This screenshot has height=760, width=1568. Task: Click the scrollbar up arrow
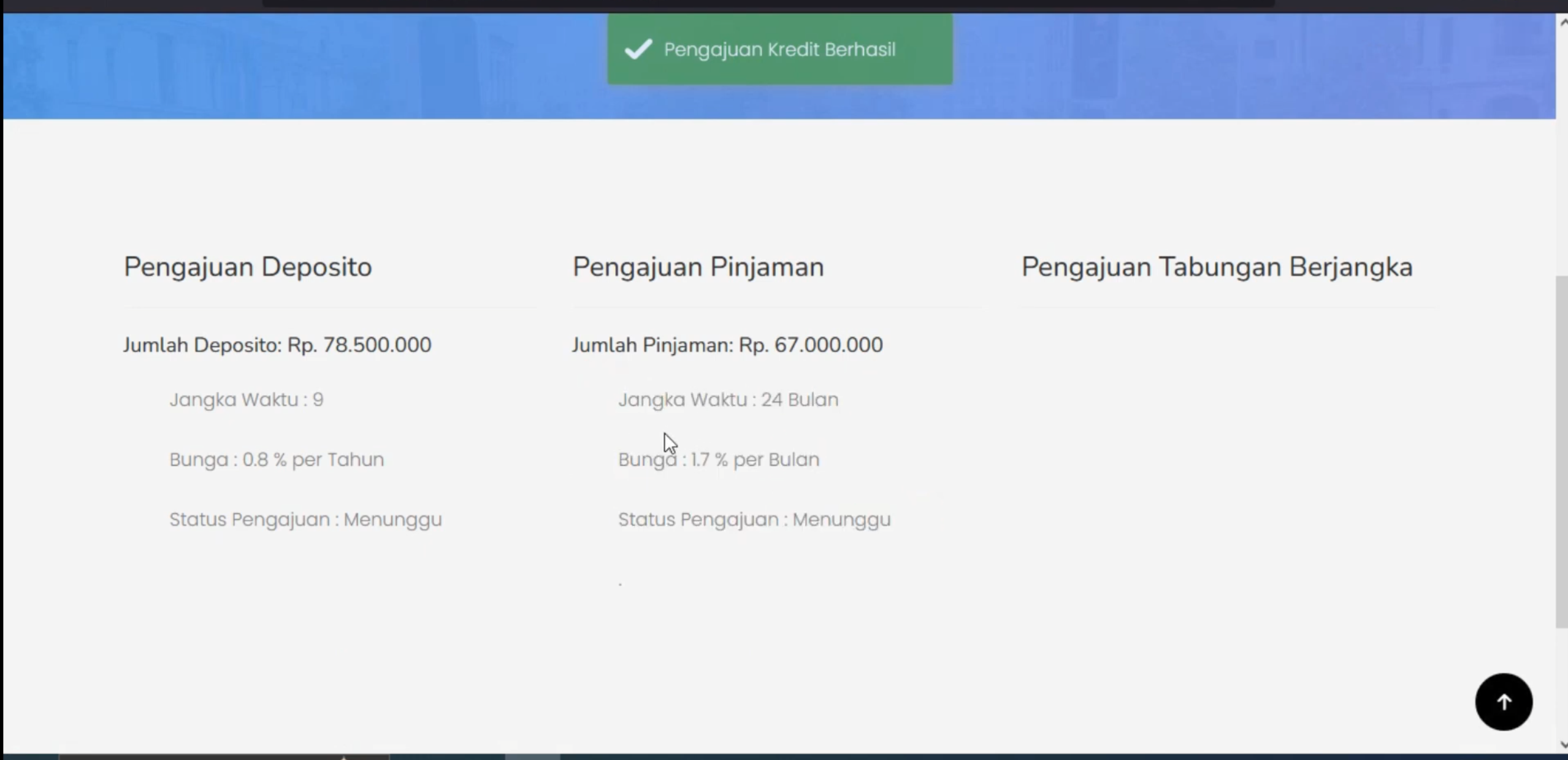pos(1562,22)
